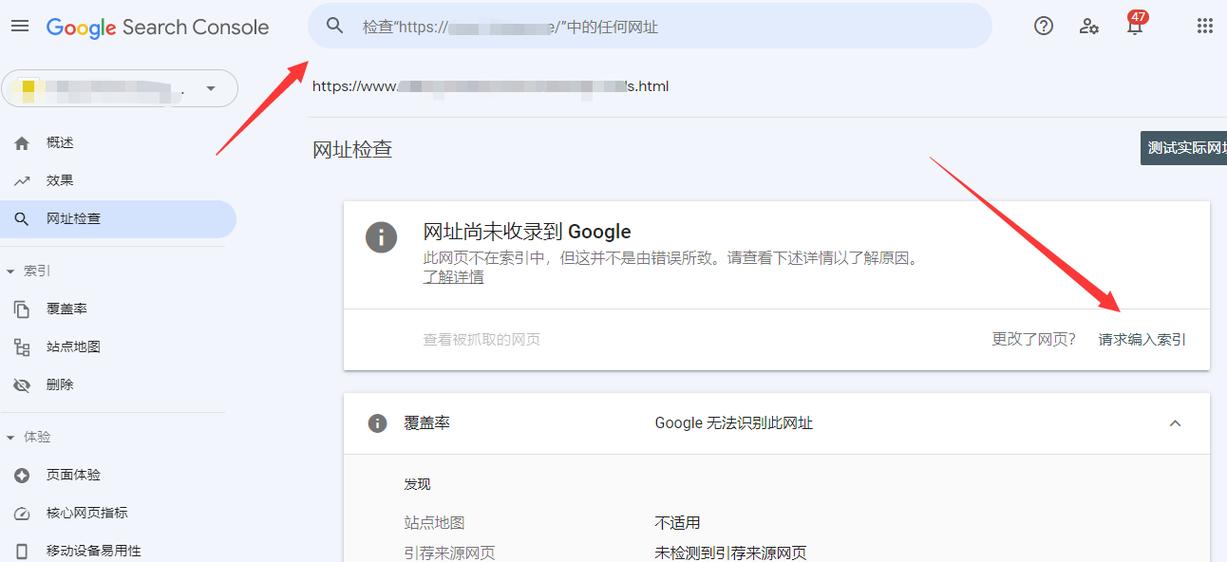1227x562 pixels.
Task: Open user and settings management icon
Action: coord(1089,26)
